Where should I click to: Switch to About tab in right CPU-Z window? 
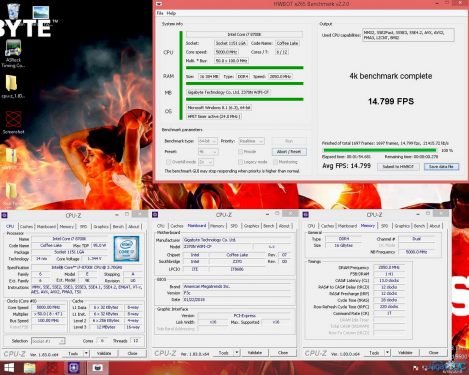point(435,226)
